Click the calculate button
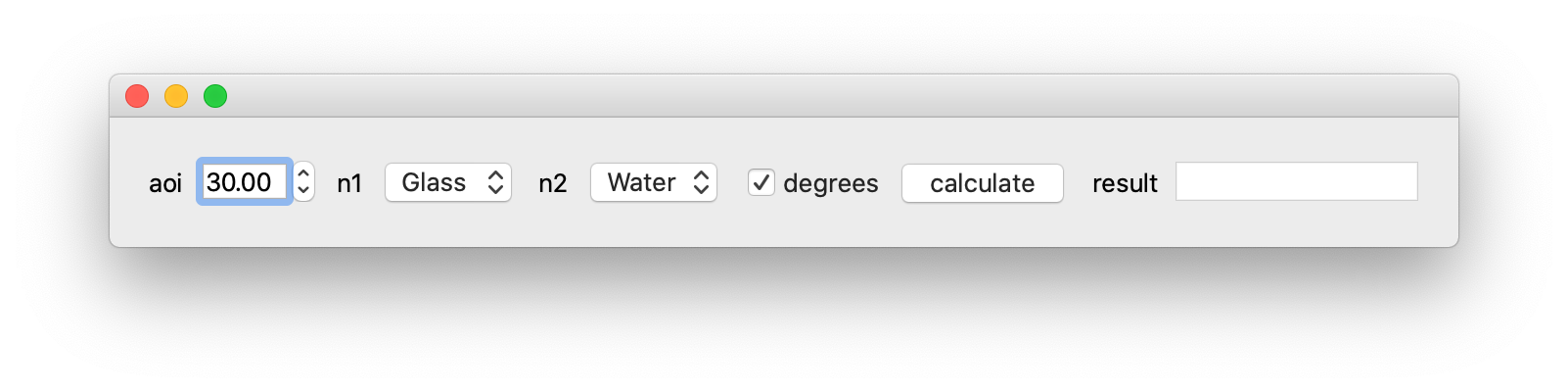Viewport: 1568px width, 392px height. coord(983,183)
